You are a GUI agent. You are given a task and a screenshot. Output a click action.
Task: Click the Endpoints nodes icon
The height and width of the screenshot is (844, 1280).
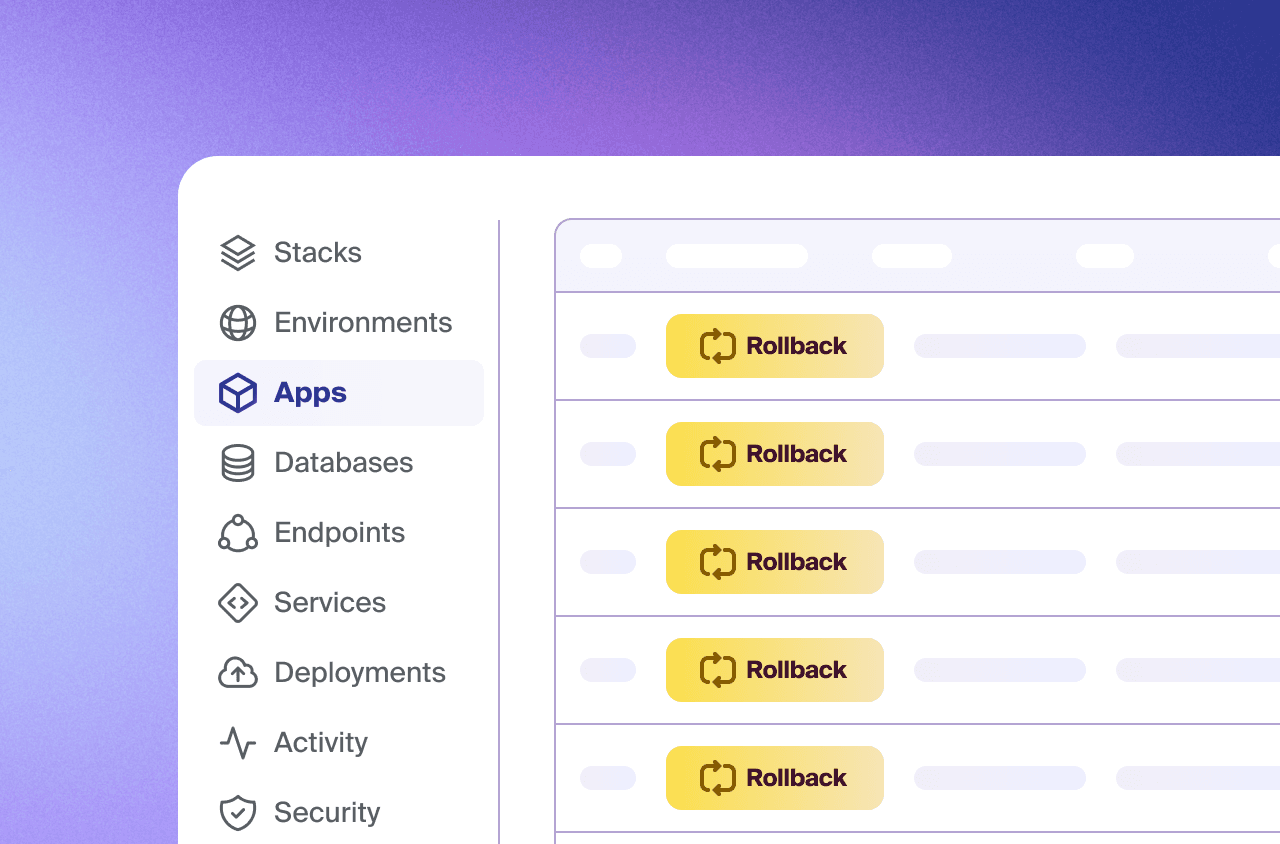click(237, 532)
